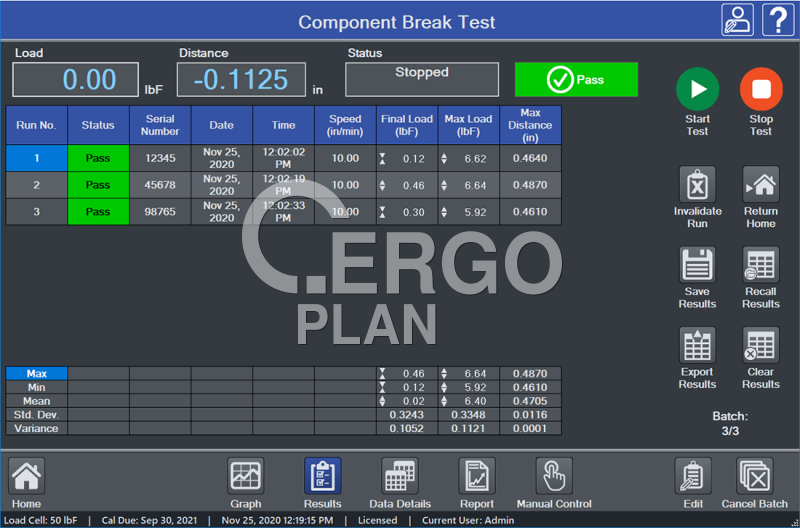Select the Variance statistics row label
The width and height of the screenshot is (800, 528).
[36, 429]
